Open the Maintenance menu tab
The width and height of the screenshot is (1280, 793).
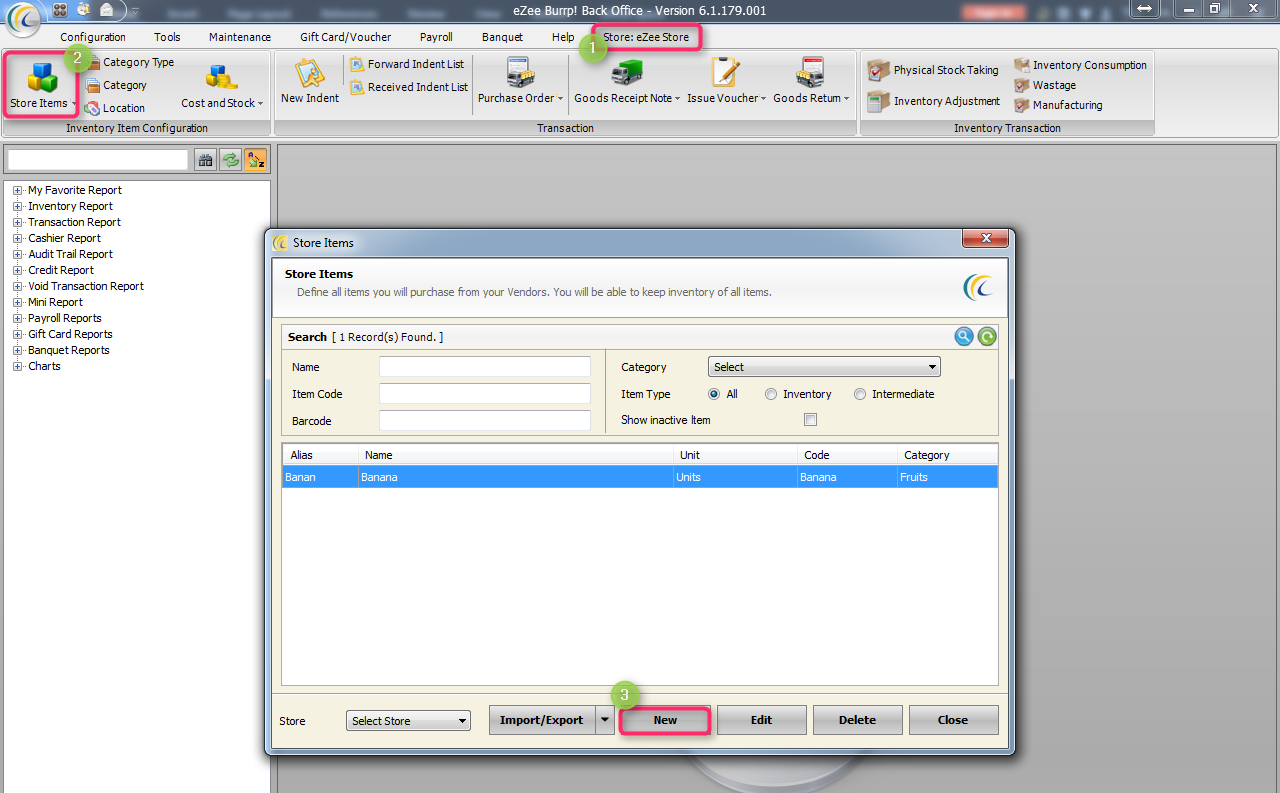(240, 37)
